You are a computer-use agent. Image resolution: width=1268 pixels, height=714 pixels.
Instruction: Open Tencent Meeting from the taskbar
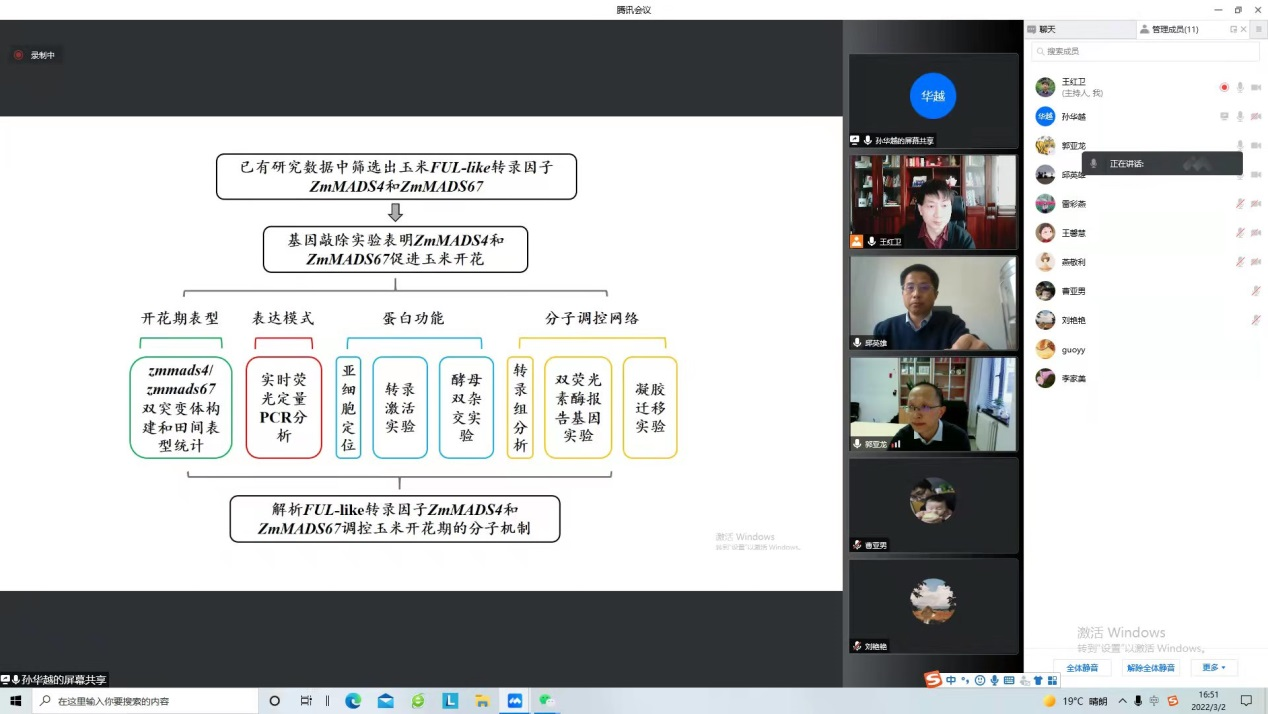(x=515, y=701)
